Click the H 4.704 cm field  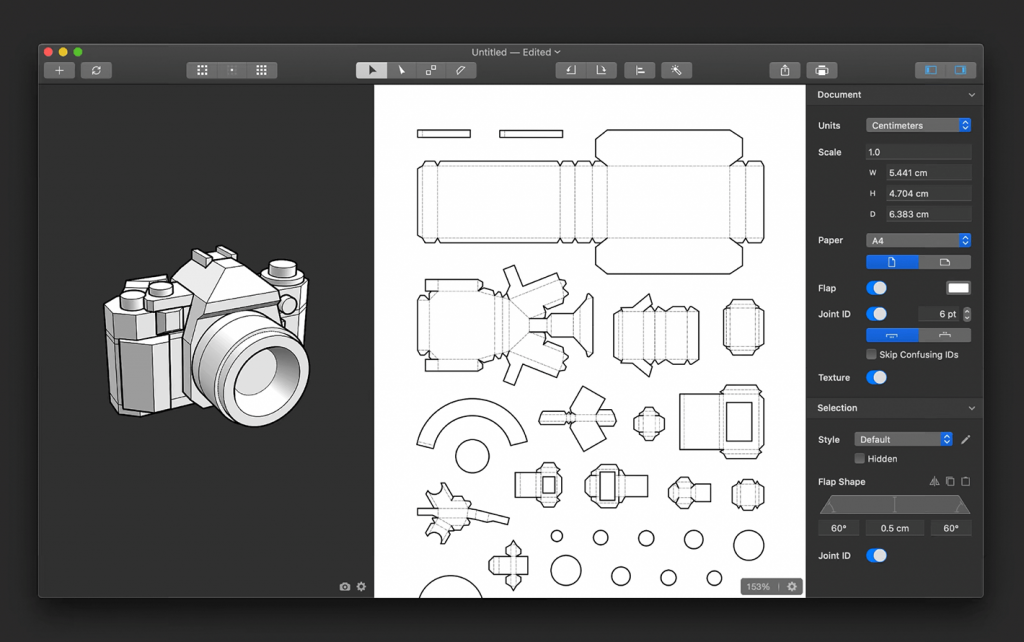click(929, 194)
